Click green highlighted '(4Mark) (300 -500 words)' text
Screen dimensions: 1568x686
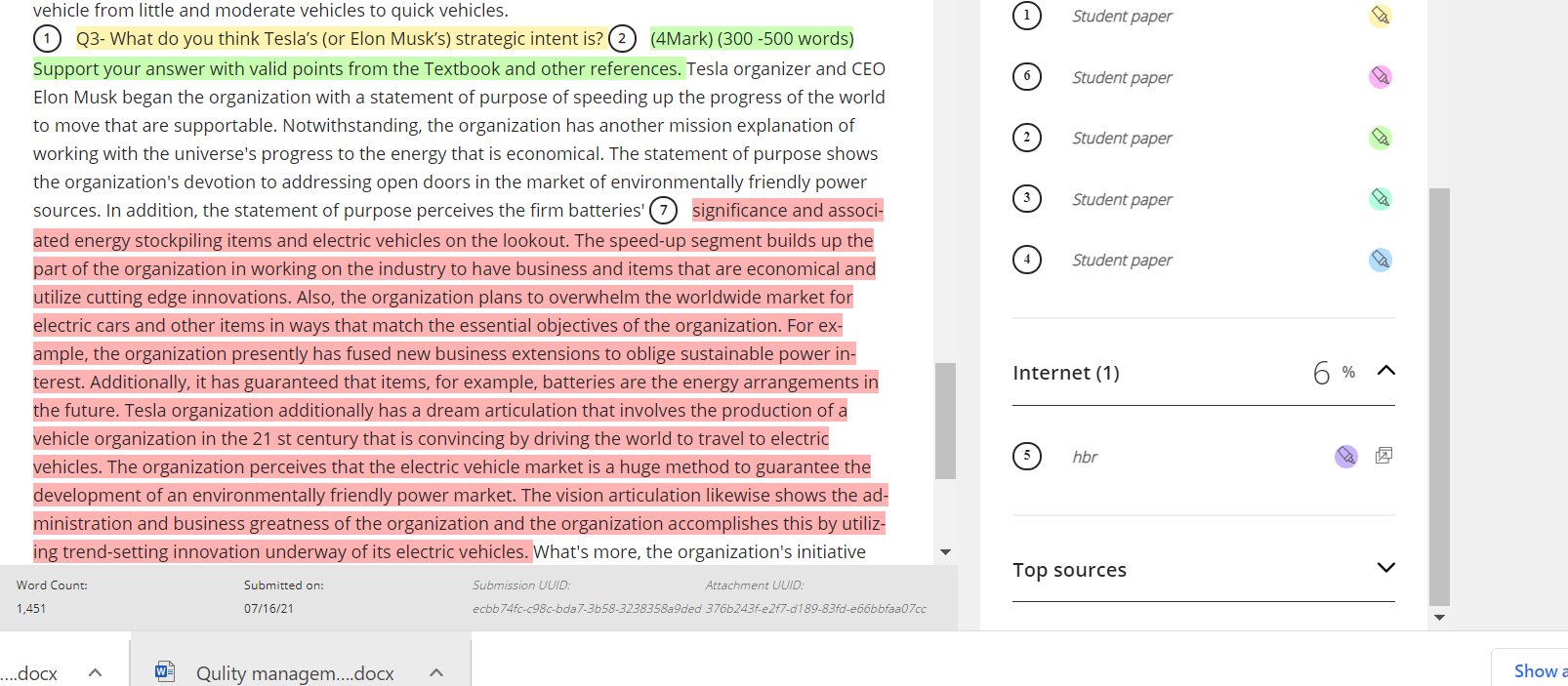(x=752, y=39)
